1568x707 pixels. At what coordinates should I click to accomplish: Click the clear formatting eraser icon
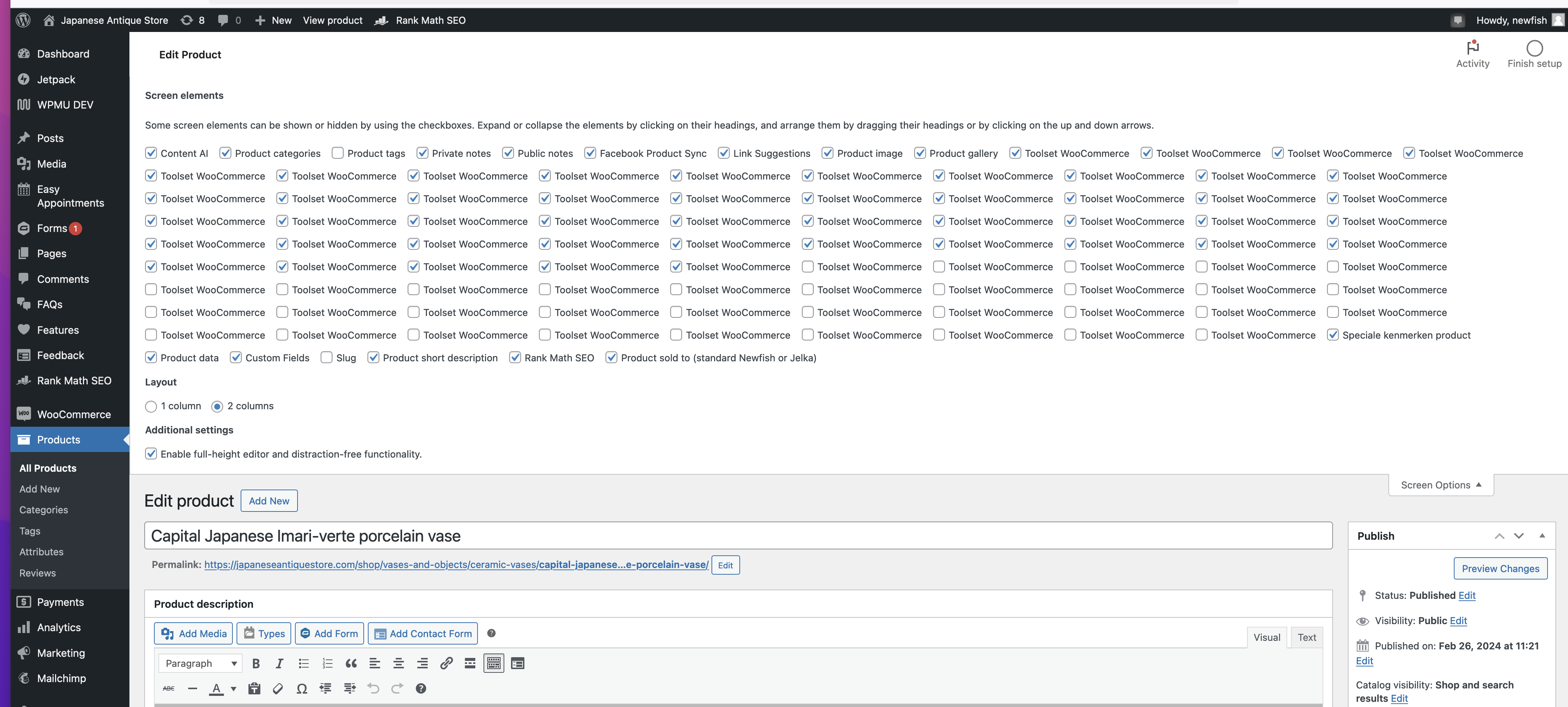277,688
